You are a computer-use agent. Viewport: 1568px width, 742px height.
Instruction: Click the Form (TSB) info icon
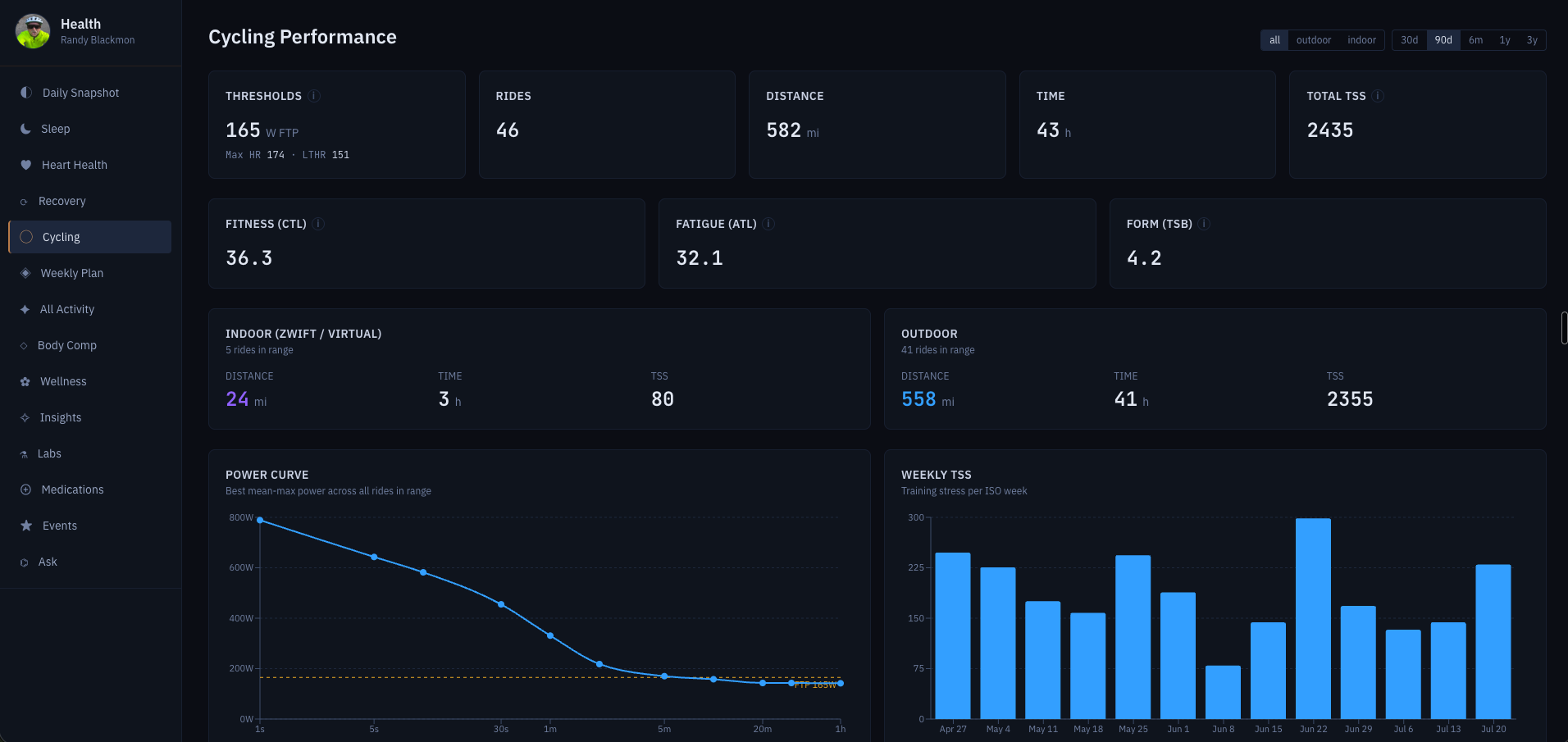click(1204, 224)
